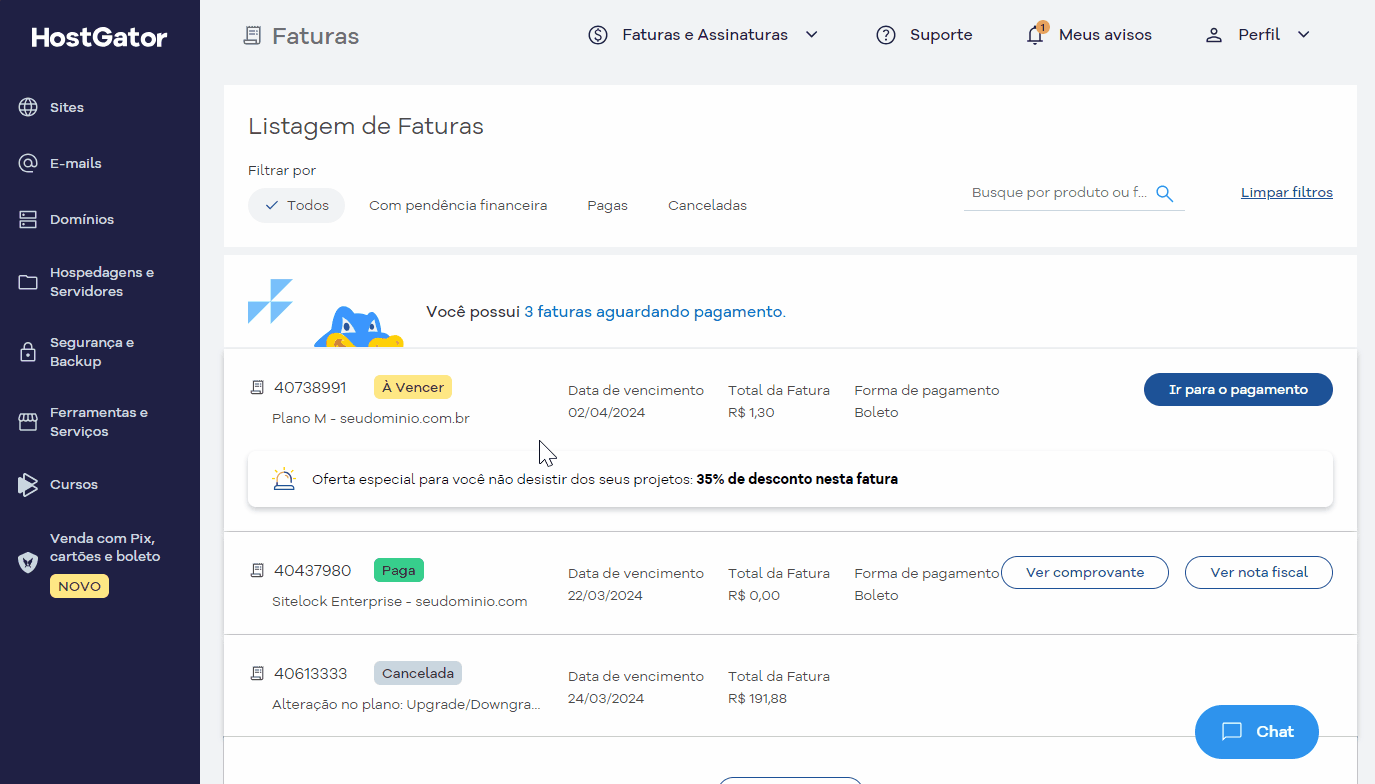Open Ferramentas e Serviços section

(100, 422)
